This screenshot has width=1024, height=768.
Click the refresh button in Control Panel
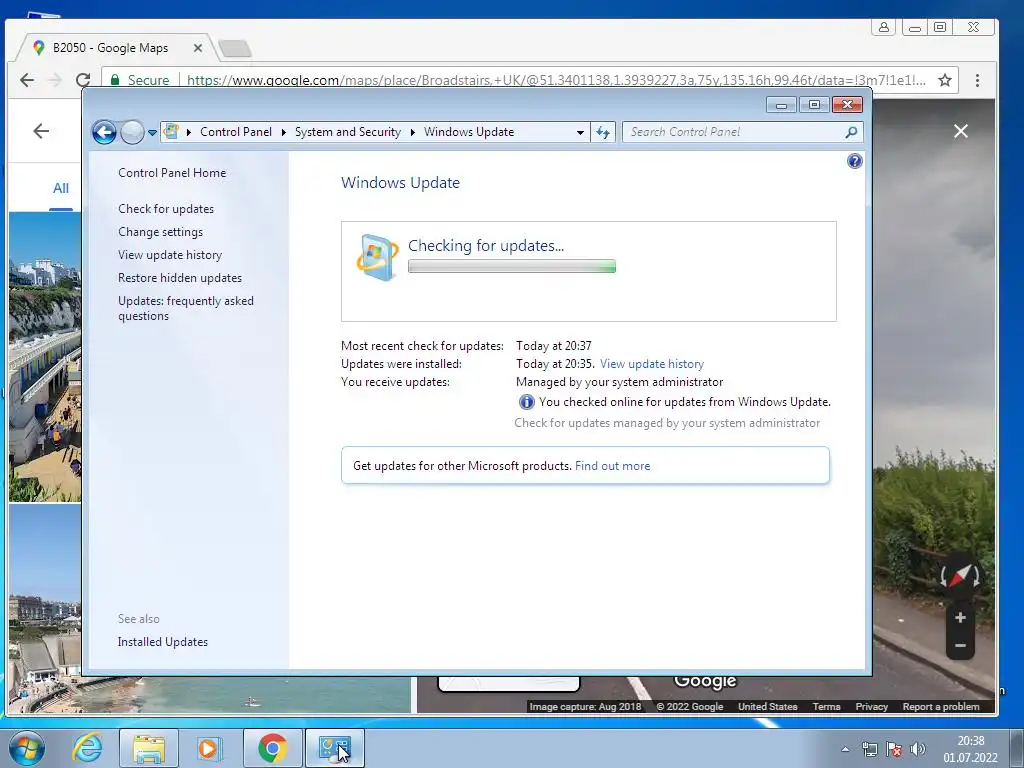pos(603,133)
